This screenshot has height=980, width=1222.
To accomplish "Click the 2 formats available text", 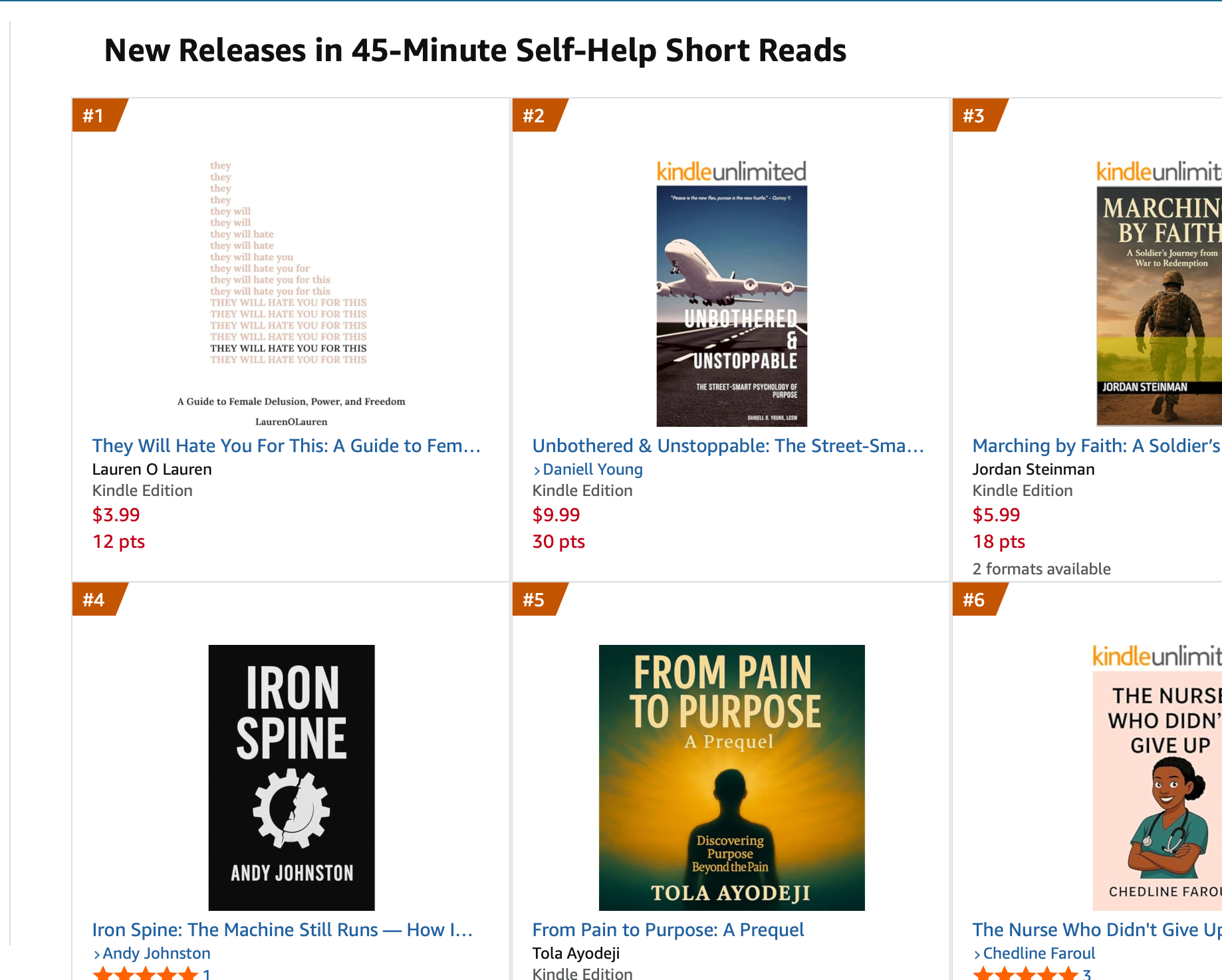I will 1041,569.
